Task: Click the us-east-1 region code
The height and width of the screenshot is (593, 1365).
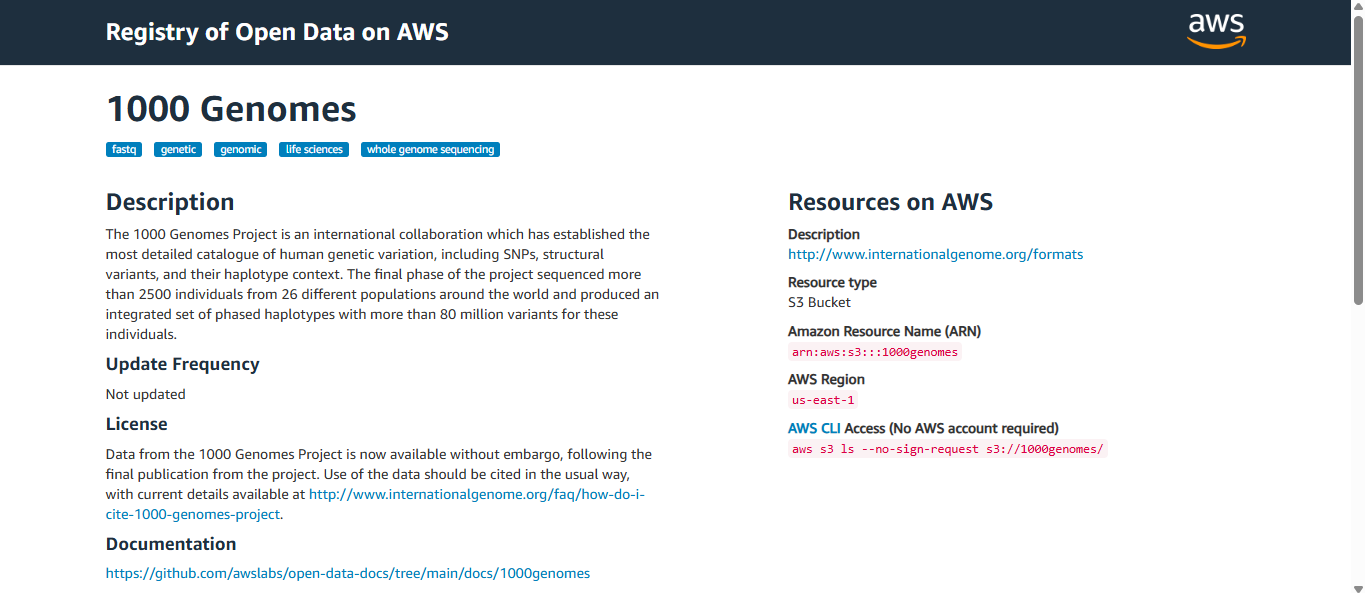Action: 823,400
